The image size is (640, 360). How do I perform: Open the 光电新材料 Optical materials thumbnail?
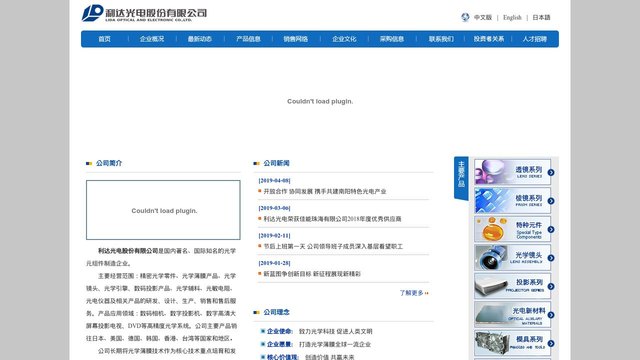tap(512, 315)
